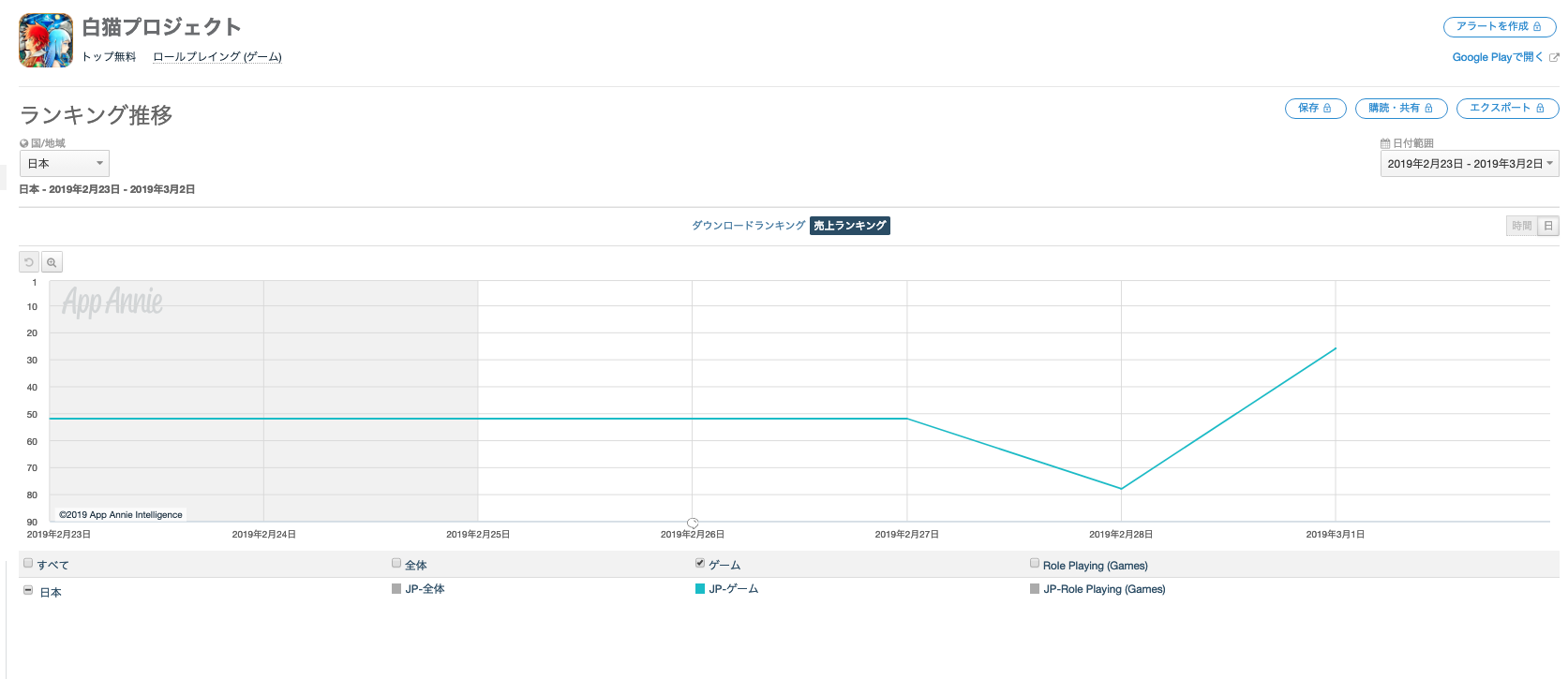Click the chart data point at 2019年3月1日

[x=1336, y=348]
